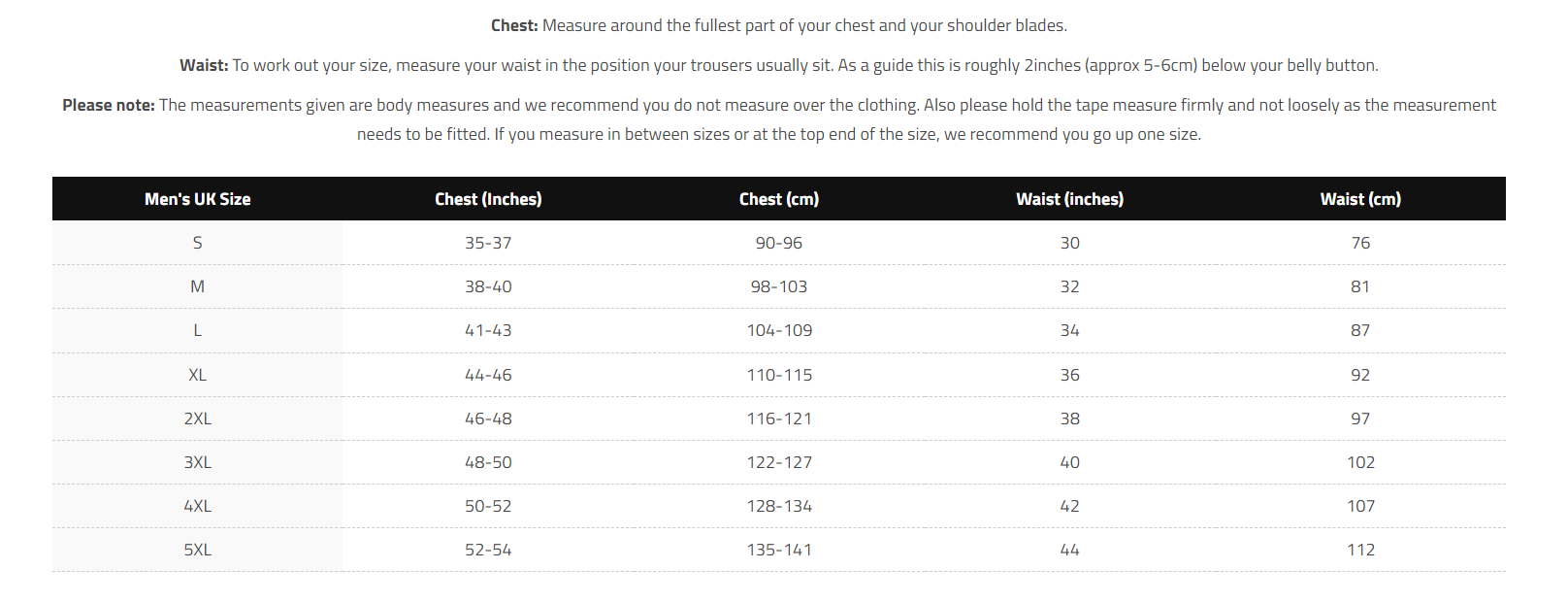Select the 2XL size row label
Screen dimensions: 1568x603
(197, 419)
